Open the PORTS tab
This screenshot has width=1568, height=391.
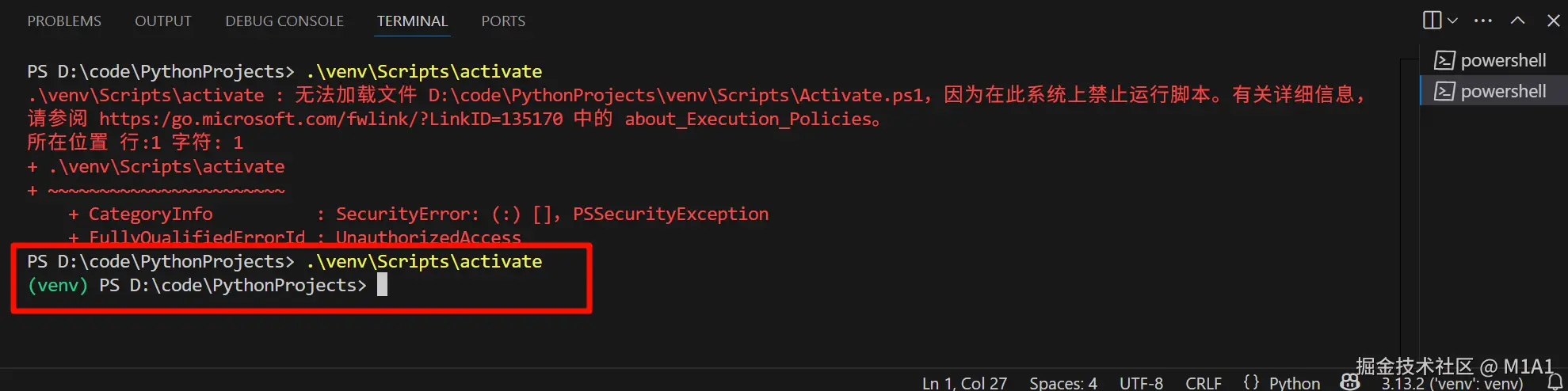tap(503, 21)
